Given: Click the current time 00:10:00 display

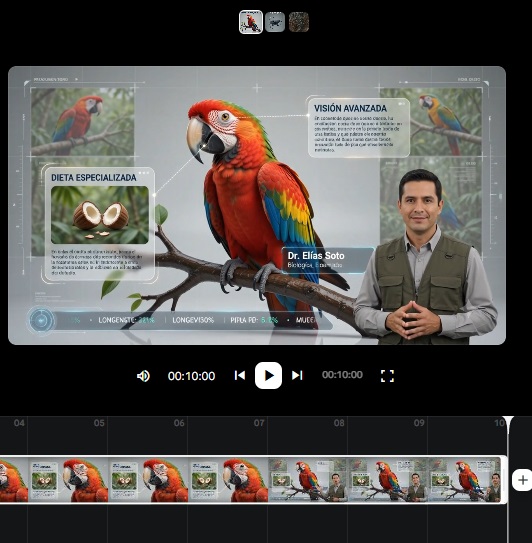Looking at the screenshot, I should (191, 376).
